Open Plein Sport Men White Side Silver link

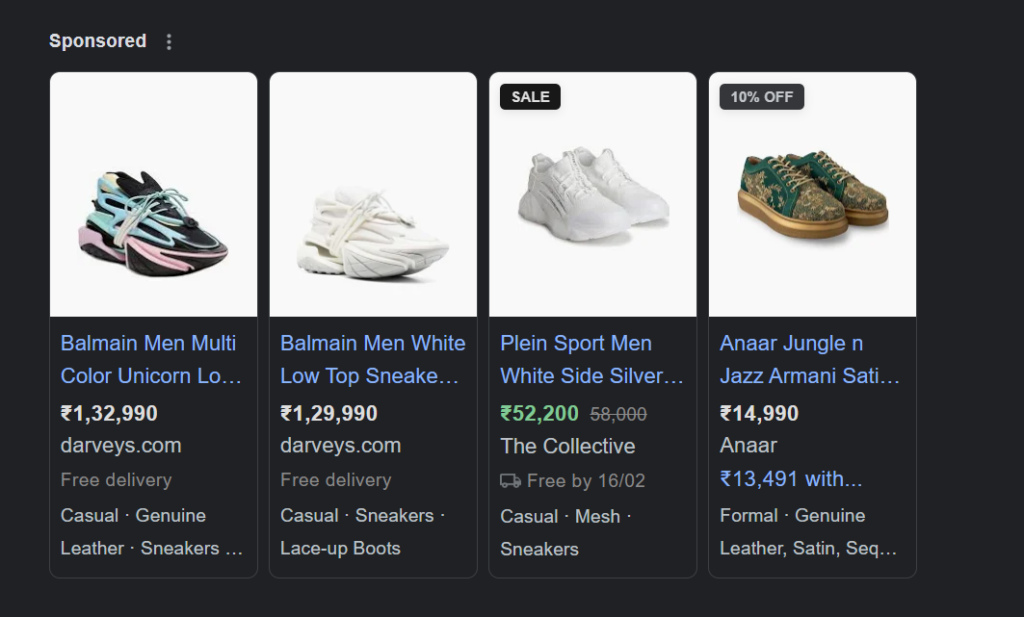[x=592, y=359]
